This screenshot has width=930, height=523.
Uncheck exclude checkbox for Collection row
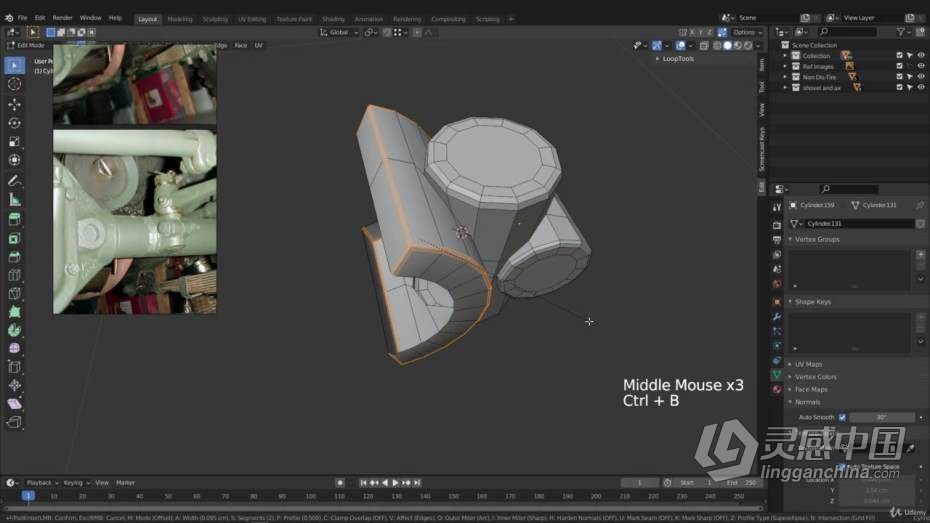(x=899, y=56)
